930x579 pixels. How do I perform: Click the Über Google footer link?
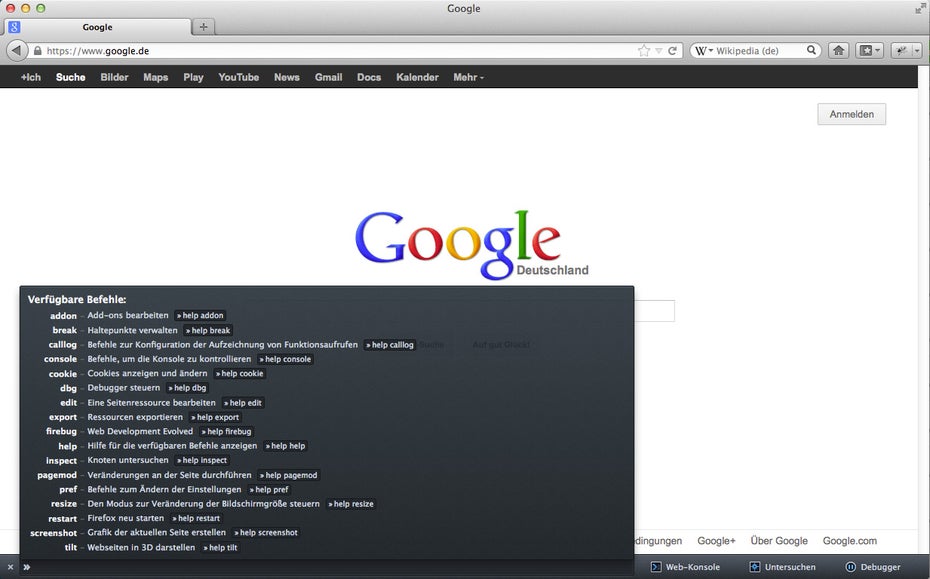tap(779, 541)
